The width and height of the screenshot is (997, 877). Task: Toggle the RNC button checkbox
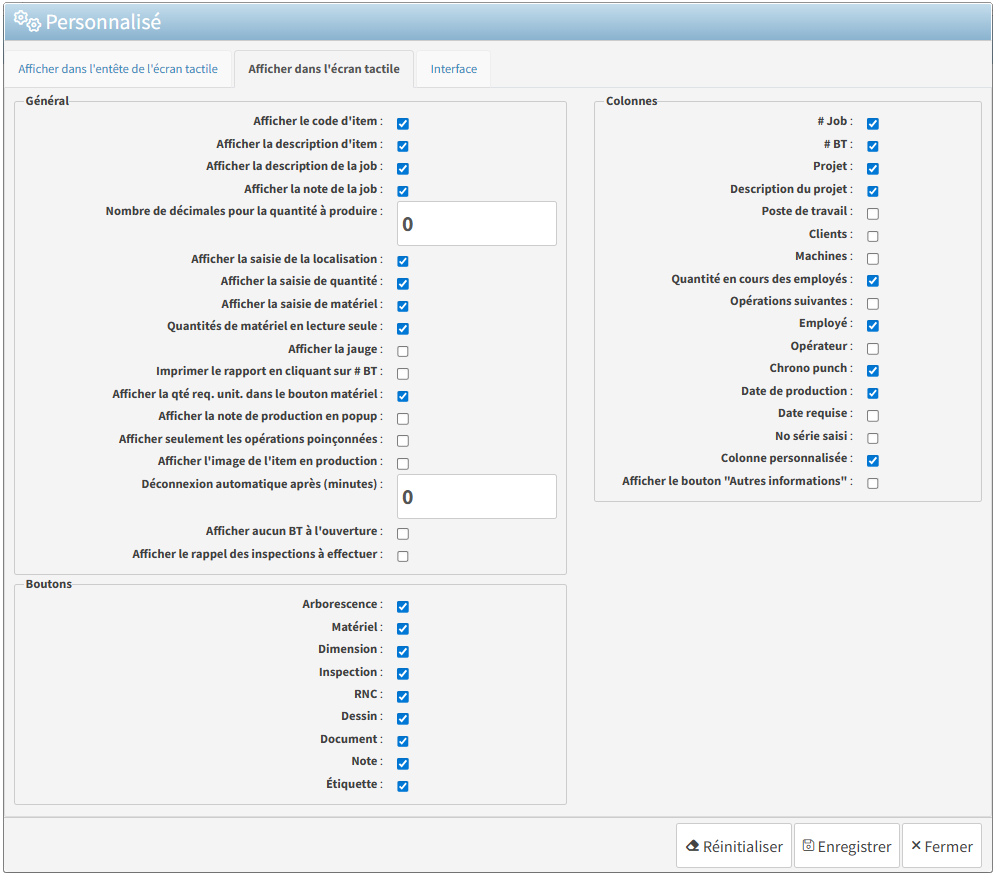click(403, 697)
